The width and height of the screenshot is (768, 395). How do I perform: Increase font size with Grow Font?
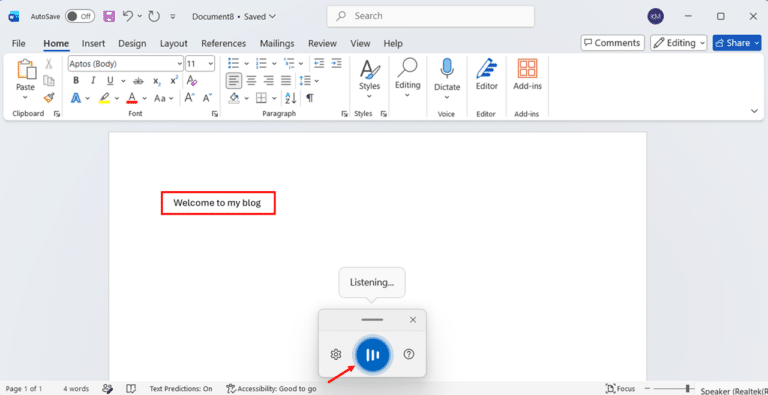coord(190,98)
